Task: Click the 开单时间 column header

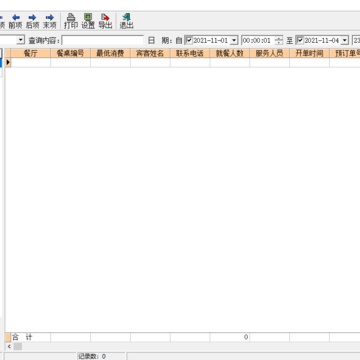Action: tap(309, 53)
